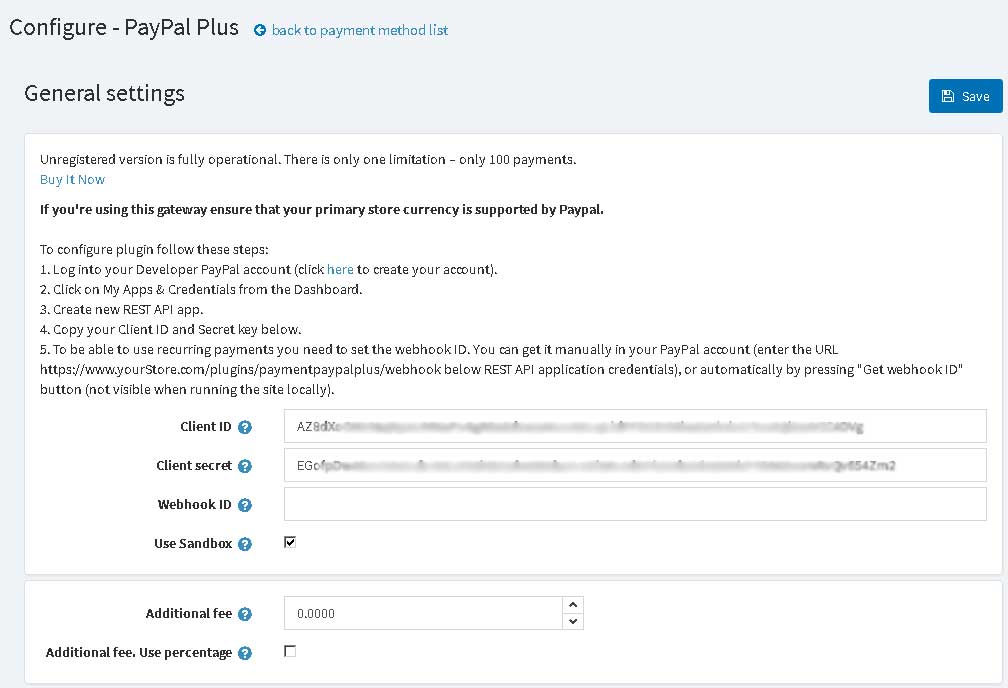Click the 'here' link to create account
Image resolution: width=1008 pixels, height=688 pixels.
[340, 269]
